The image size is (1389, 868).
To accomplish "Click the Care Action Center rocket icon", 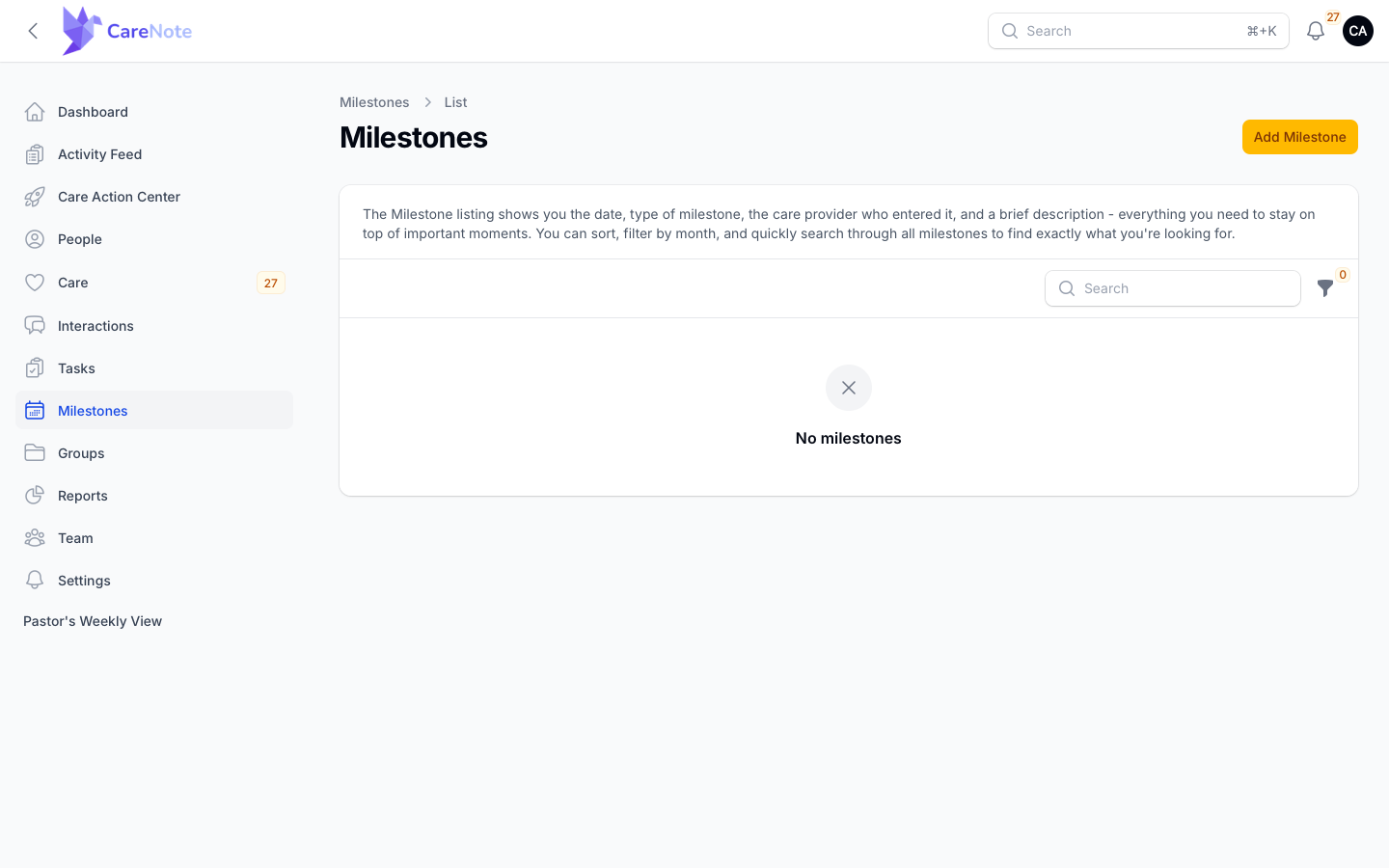I will click(35, 197).
